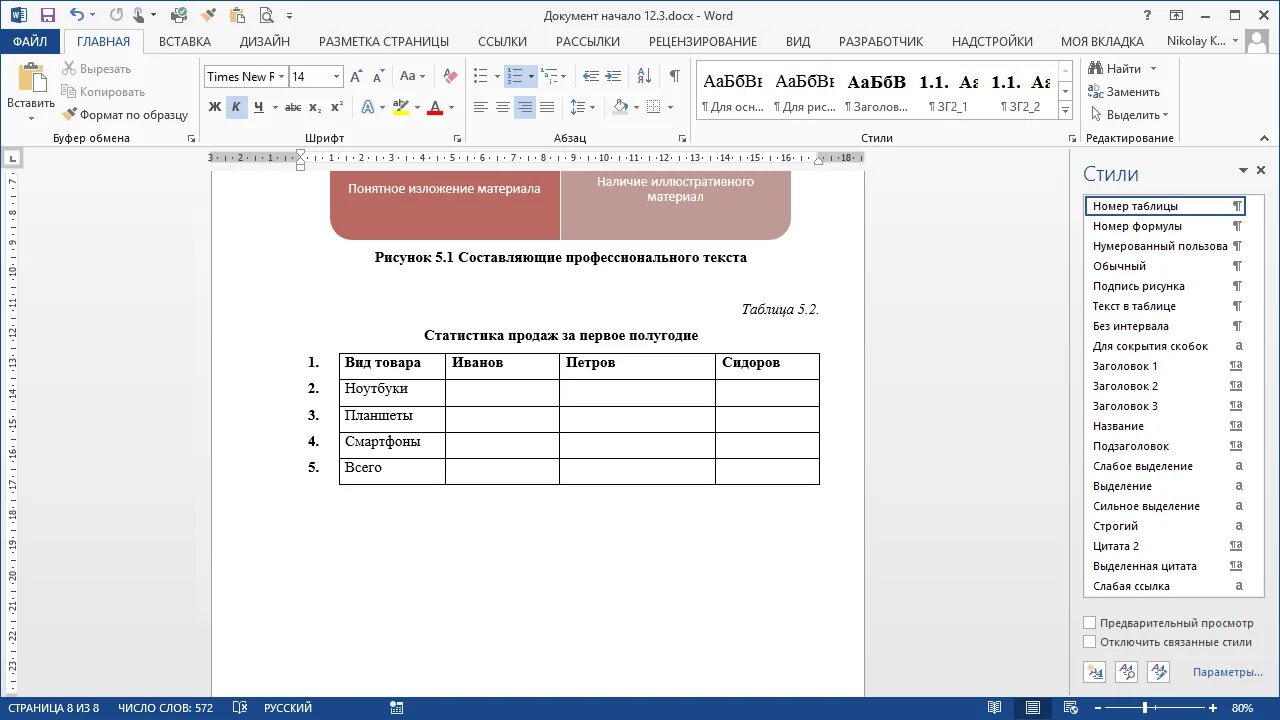
Task: Open line spacing dropdown
Action: tap(582, 107)
